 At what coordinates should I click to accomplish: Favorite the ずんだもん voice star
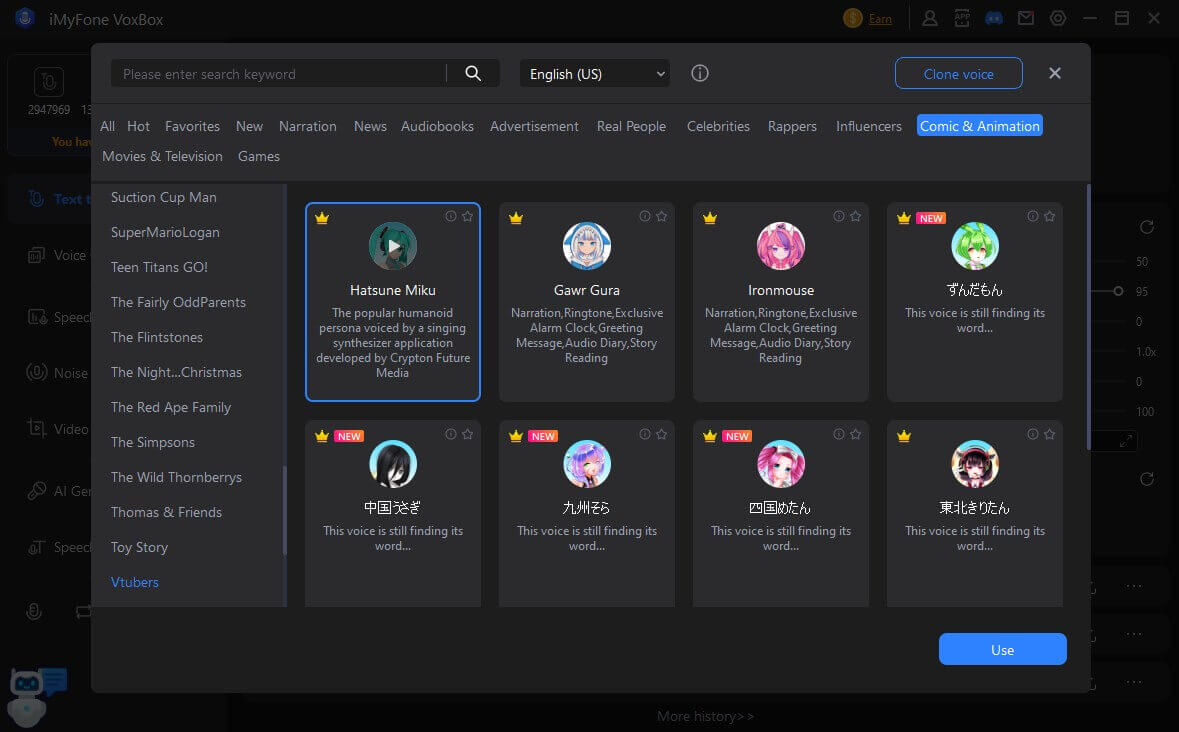click(1050, 216)
